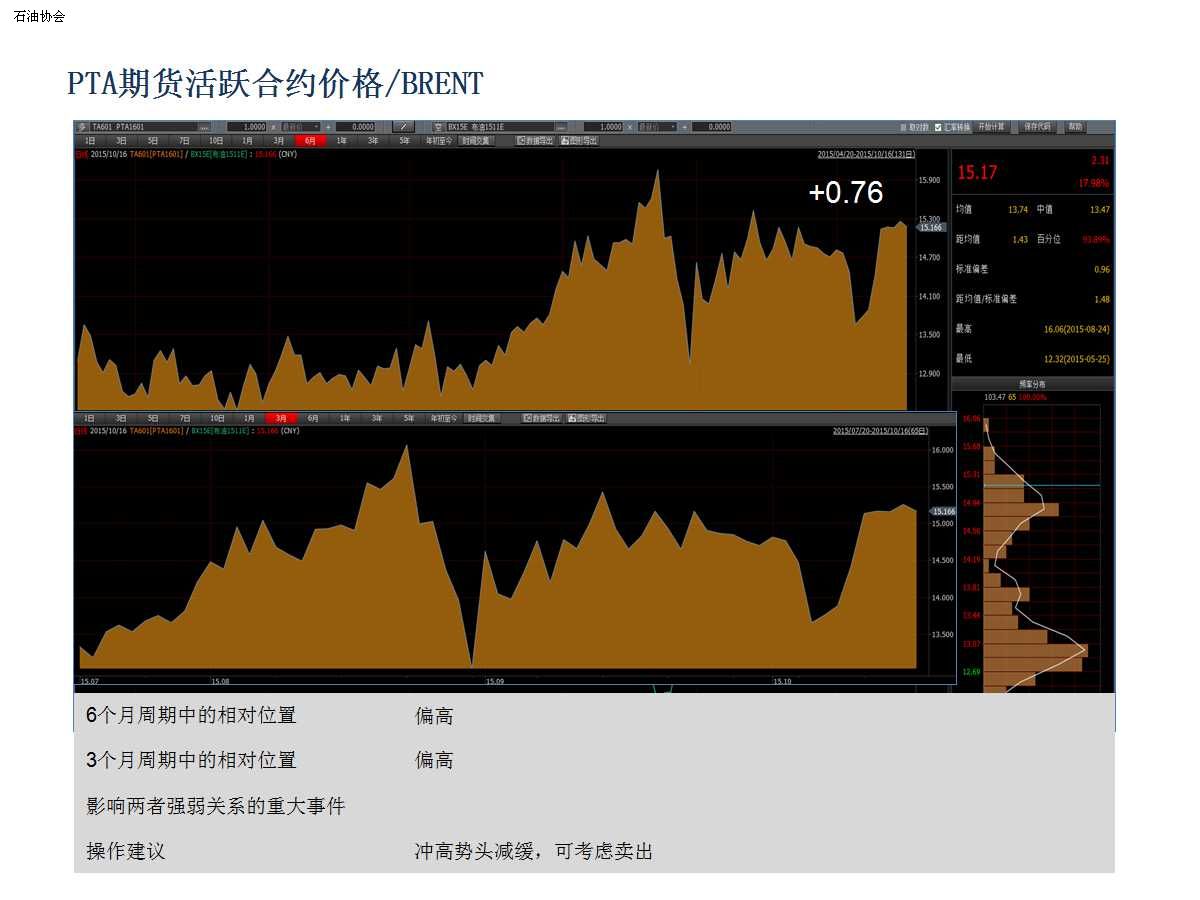
Task: Click the +0.76 annotation on upper chart
Action: point(846,192)
